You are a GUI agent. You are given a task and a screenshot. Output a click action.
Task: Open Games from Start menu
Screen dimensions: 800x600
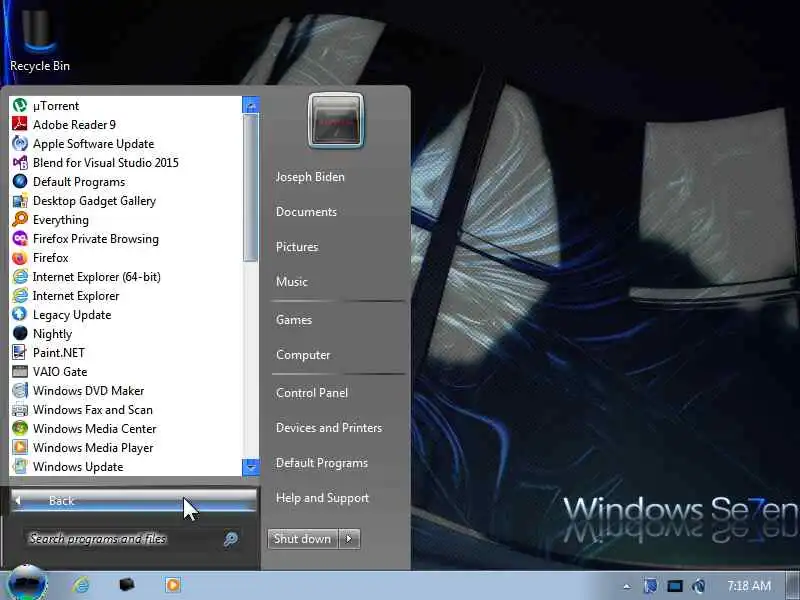click(294, 320)
